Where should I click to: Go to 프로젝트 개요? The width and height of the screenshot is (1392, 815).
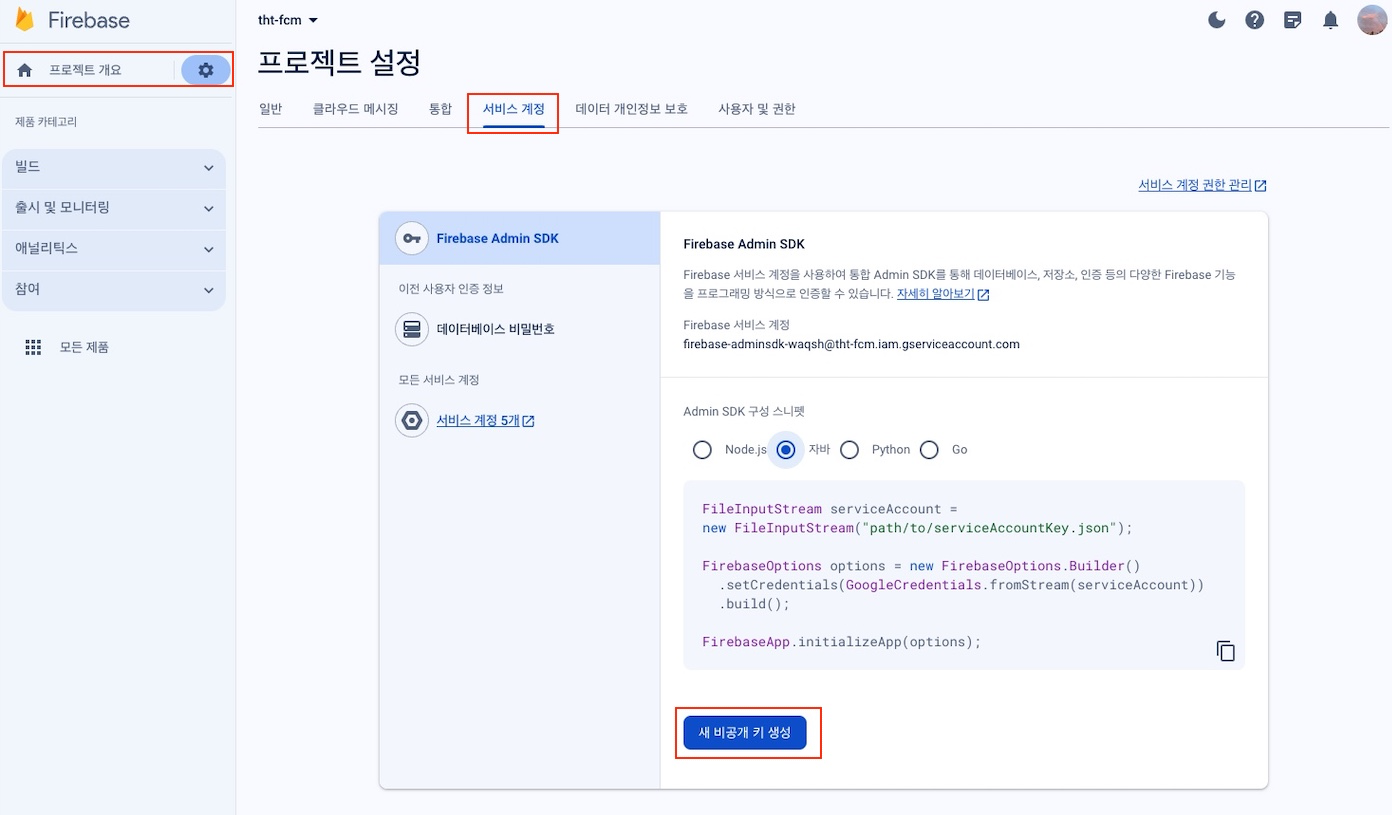[86, 70]
